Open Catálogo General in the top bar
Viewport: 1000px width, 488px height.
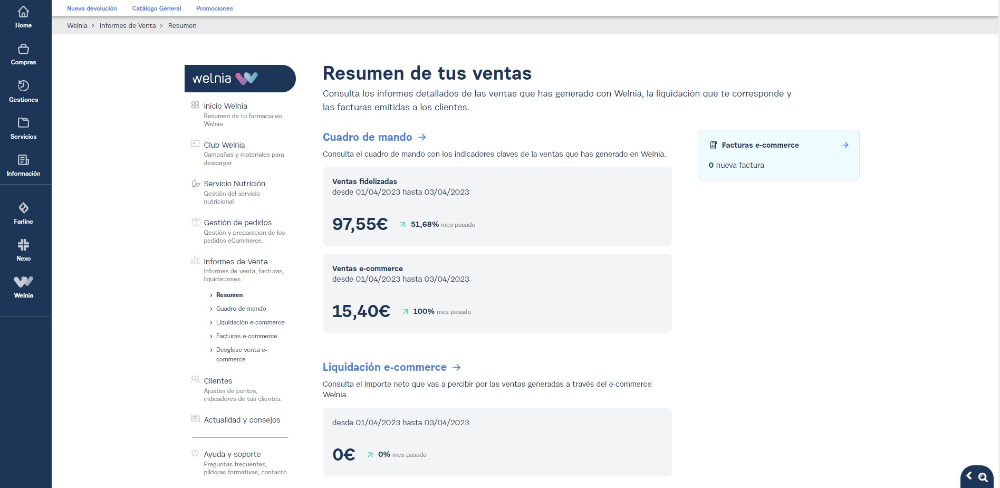tap(156, 8)
